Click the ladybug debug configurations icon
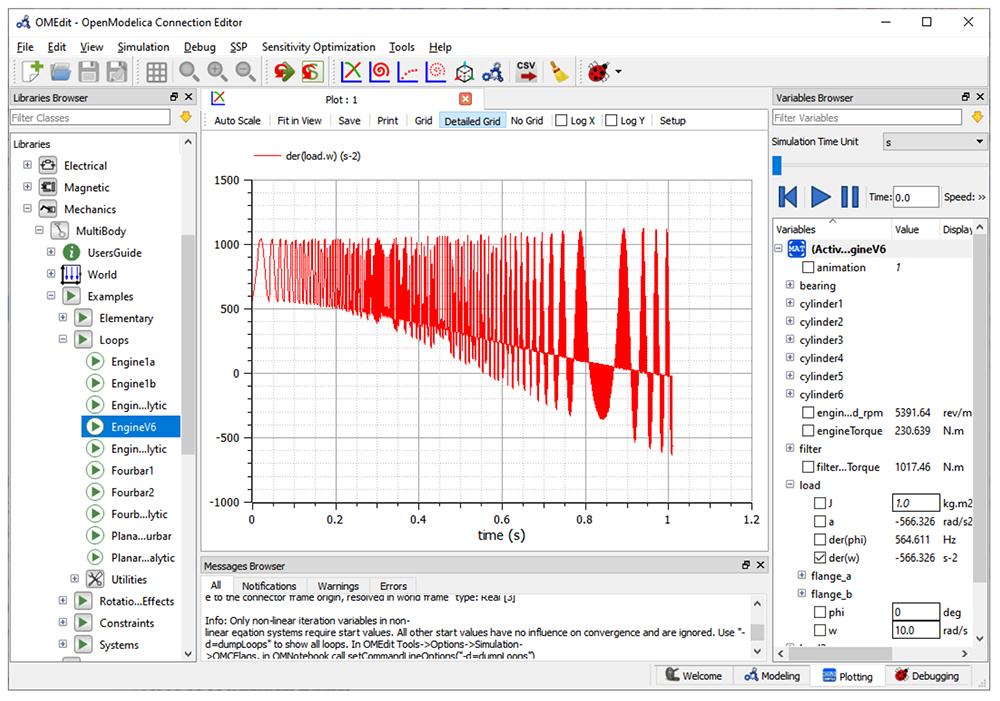Viewport: 1000px width, 701px height. click(598, 71)
